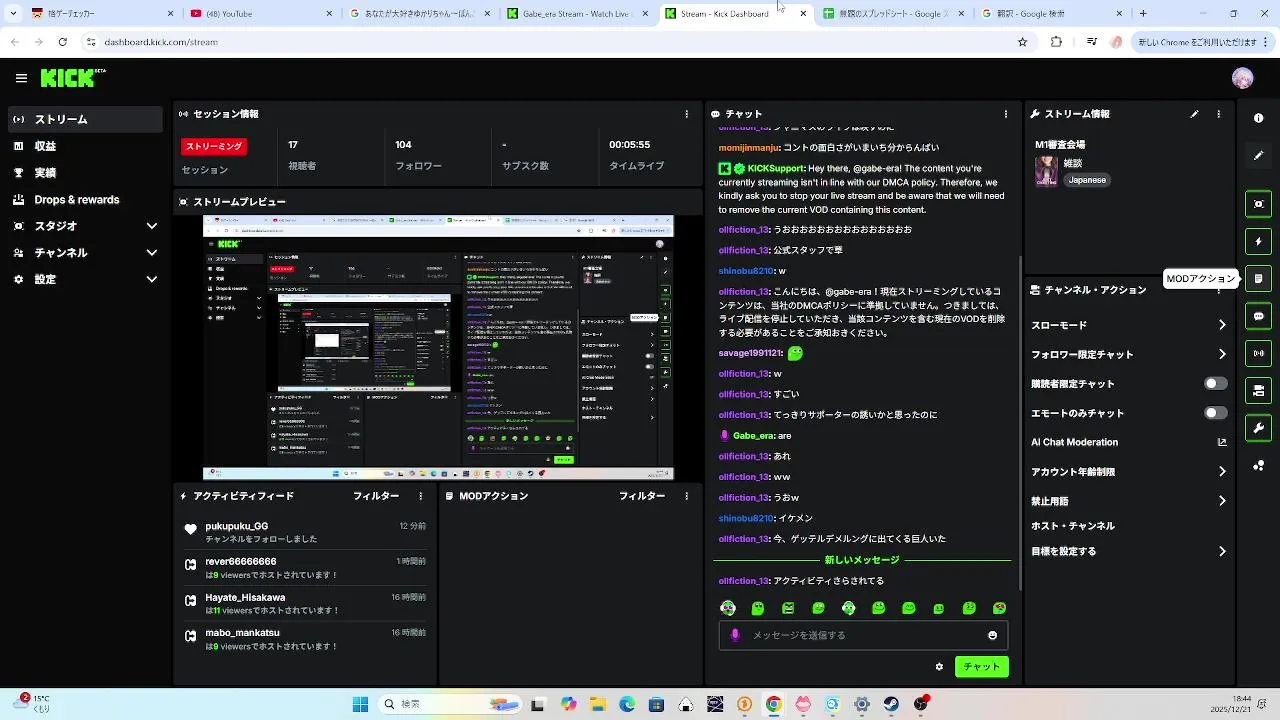Bookmark this page with star icon
This screenshot has height=720, width=1280.
(1022, 42)
